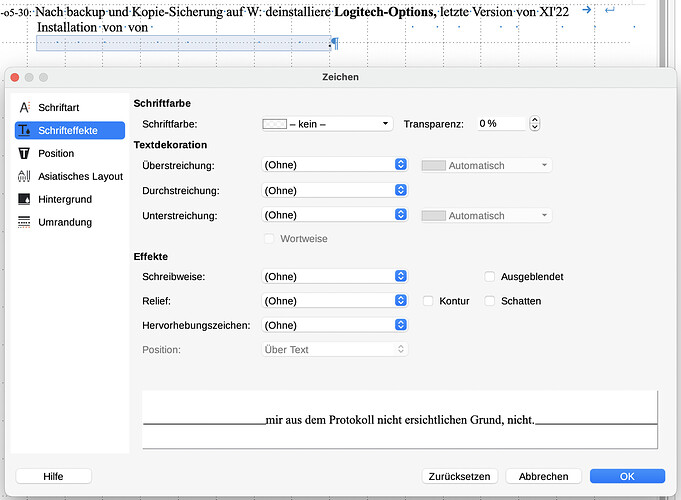Viewport: 681px width, 500px height.
Task: Open the Relief dropdown
Action: click(334, 301)
